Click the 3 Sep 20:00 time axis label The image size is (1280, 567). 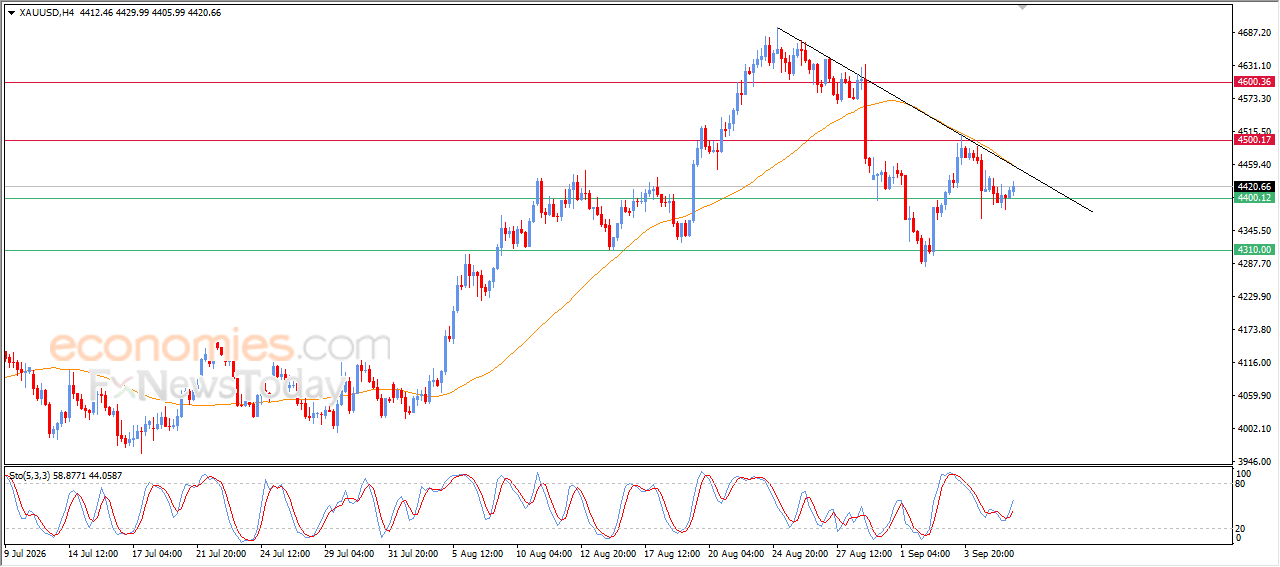coord(988,552)
